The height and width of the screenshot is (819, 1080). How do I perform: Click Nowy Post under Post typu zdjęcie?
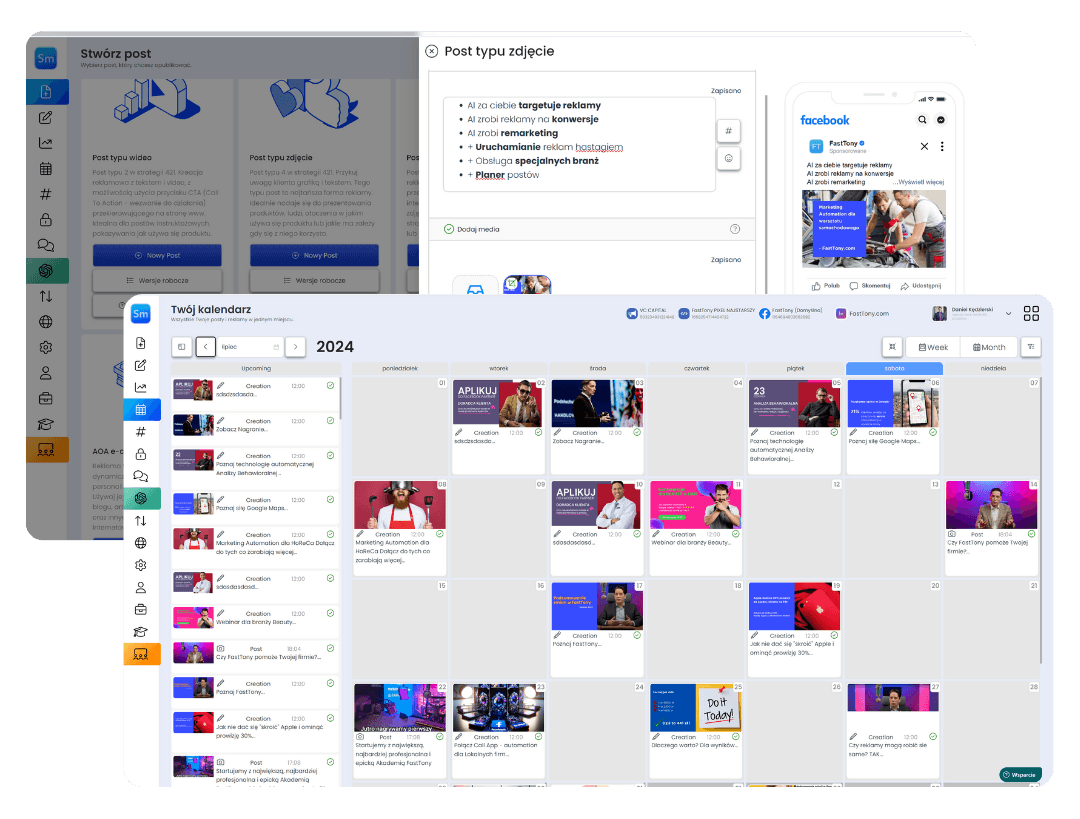pos(314,256)
